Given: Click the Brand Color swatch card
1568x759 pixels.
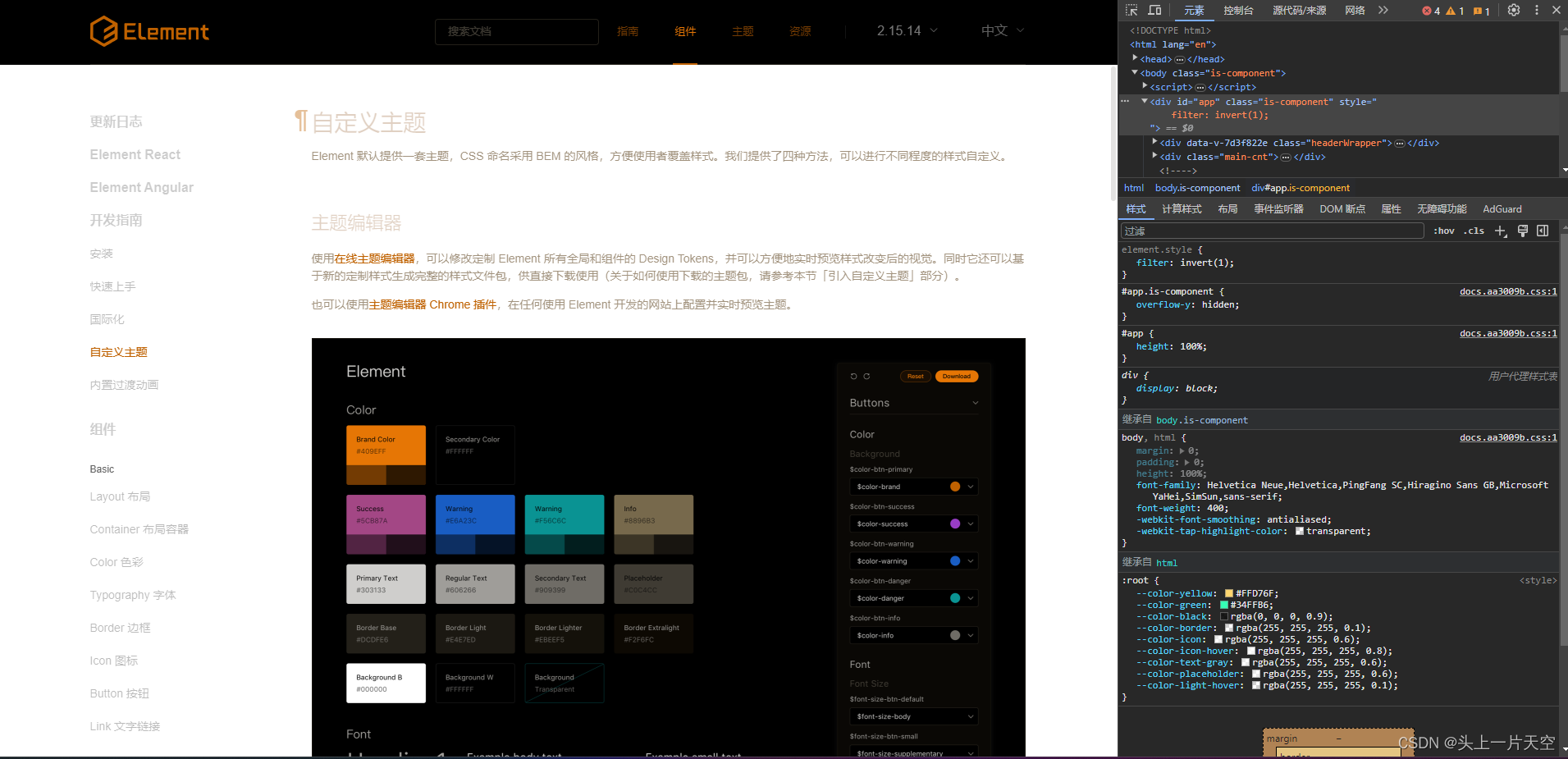Looking at the screenshot, I should [x=386, y=455].
